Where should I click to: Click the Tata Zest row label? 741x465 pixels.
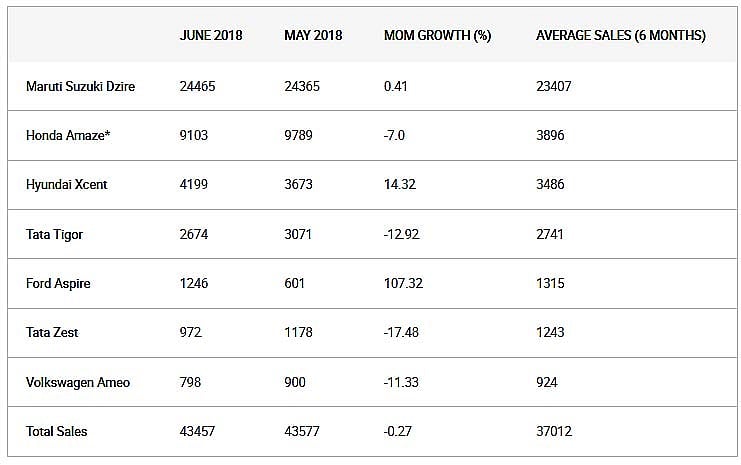[52, 333]
